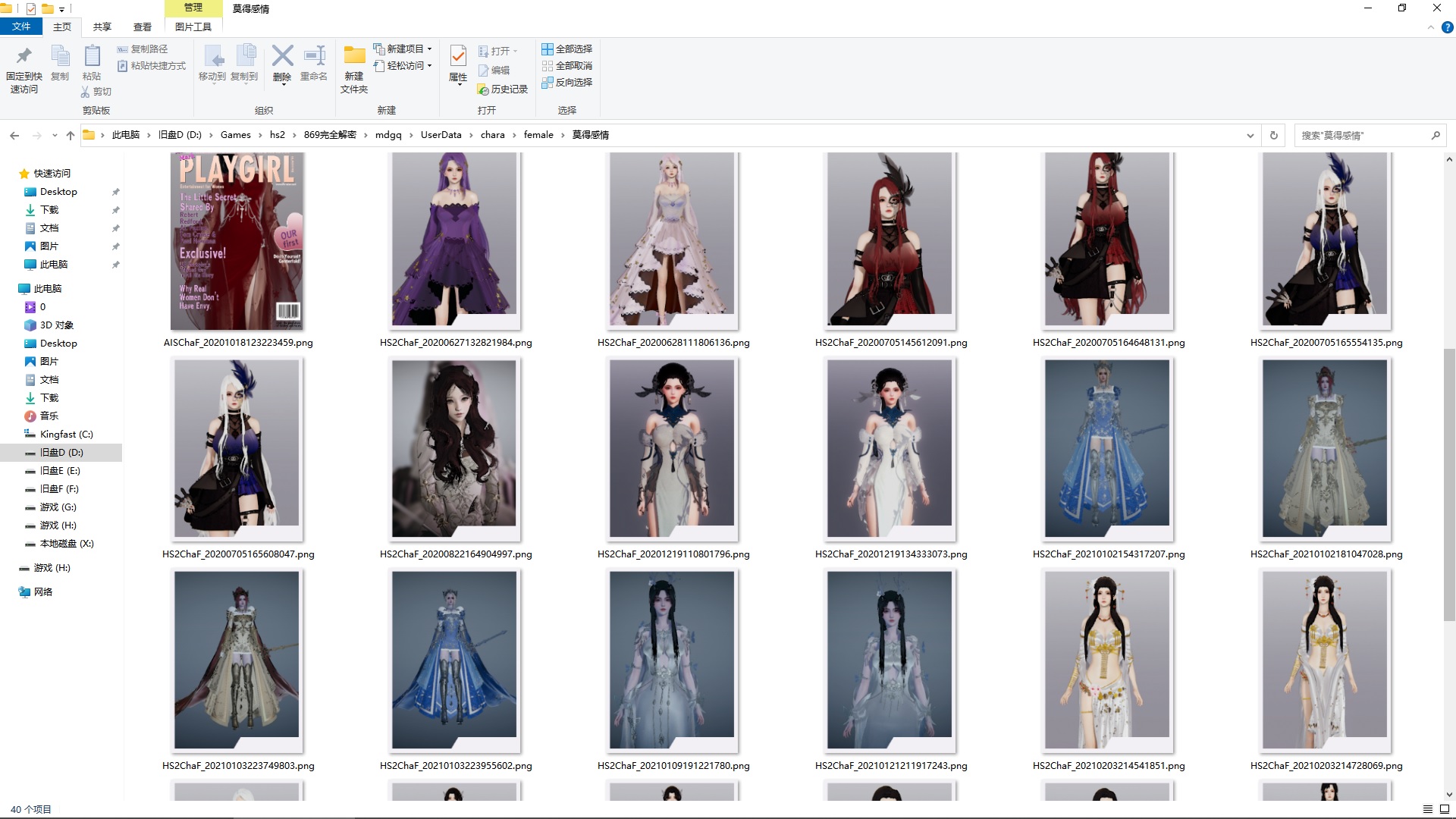Open the Help question mark icon
This screenshot has height=819, width=1456.
click(1447, 27)
